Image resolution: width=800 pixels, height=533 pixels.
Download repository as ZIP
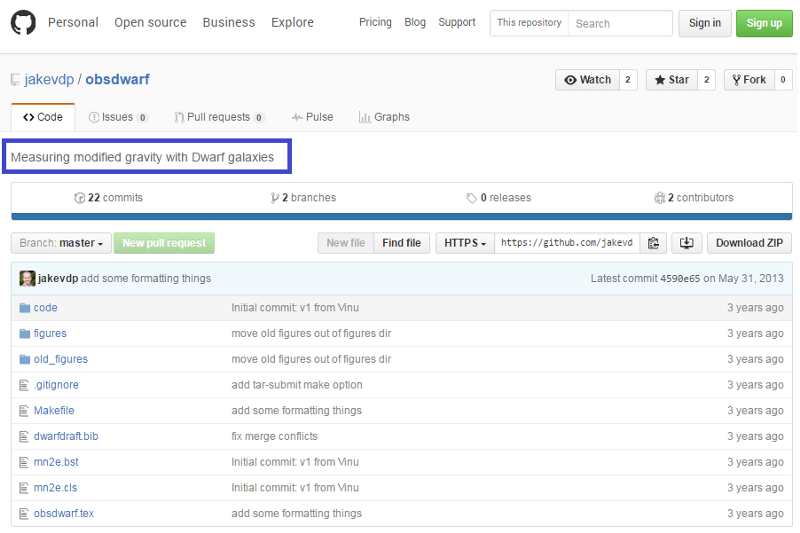[749, 243]
